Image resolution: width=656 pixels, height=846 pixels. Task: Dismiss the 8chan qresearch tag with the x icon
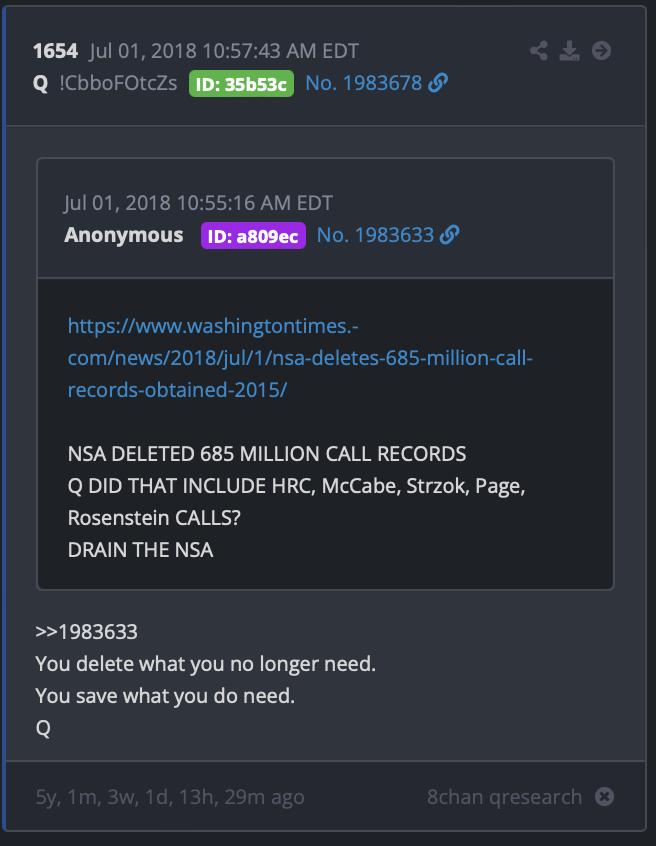(604, 796)
